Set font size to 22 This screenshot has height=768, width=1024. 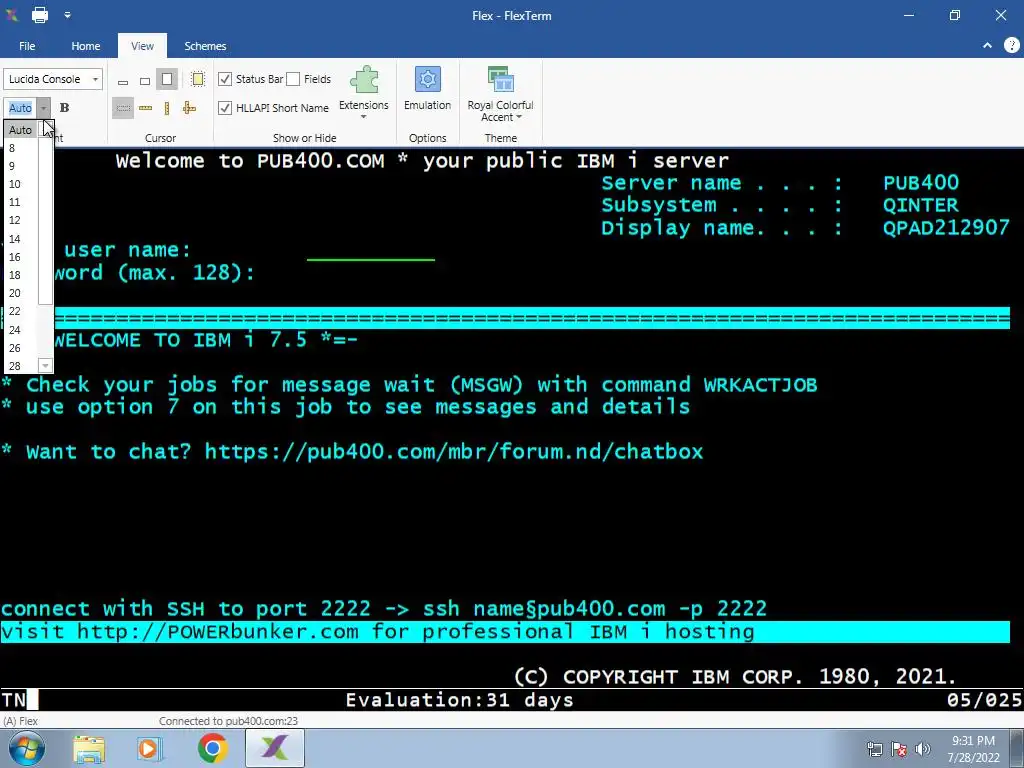coord(21,312)
